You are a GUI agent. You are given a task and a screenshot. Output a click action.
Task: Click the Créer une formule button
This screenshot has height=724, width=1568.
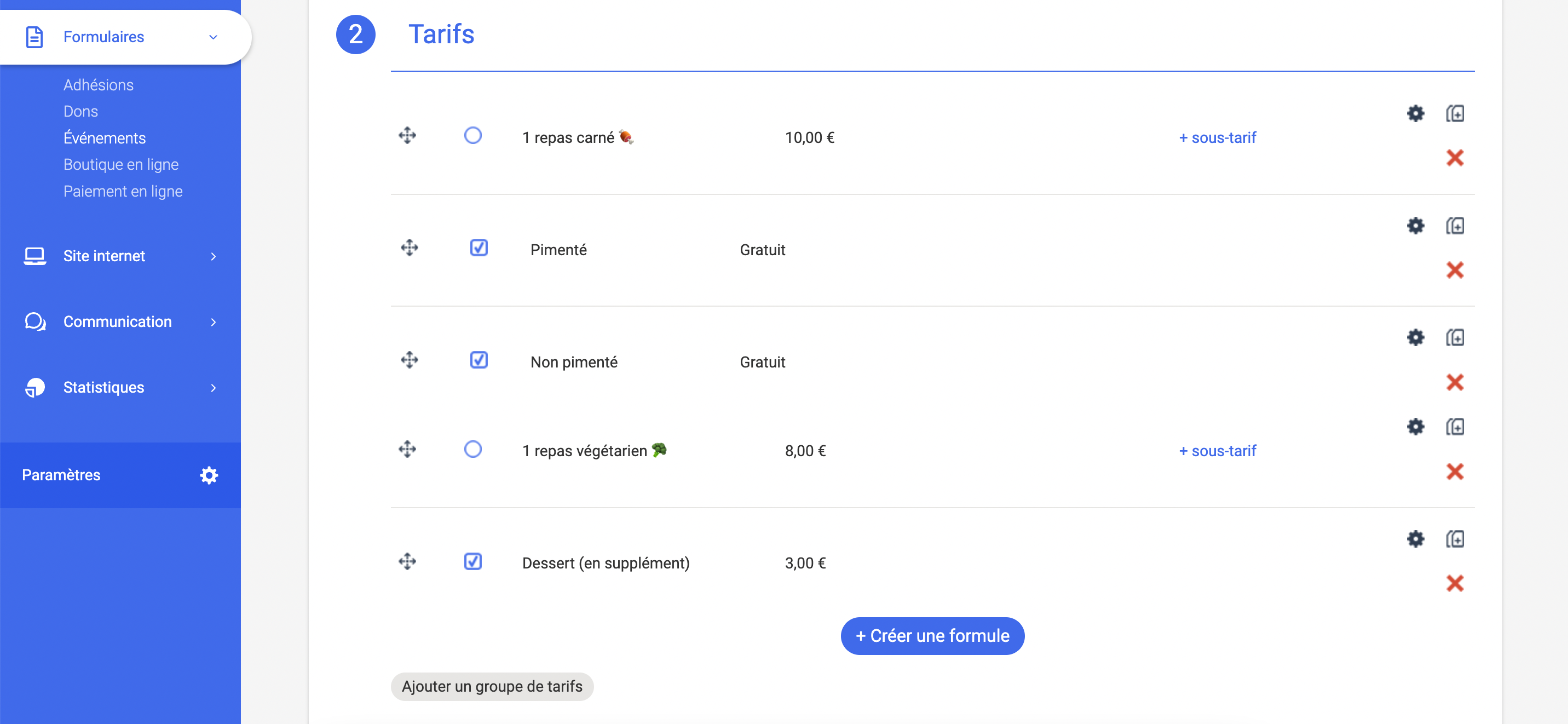point(932,636)
